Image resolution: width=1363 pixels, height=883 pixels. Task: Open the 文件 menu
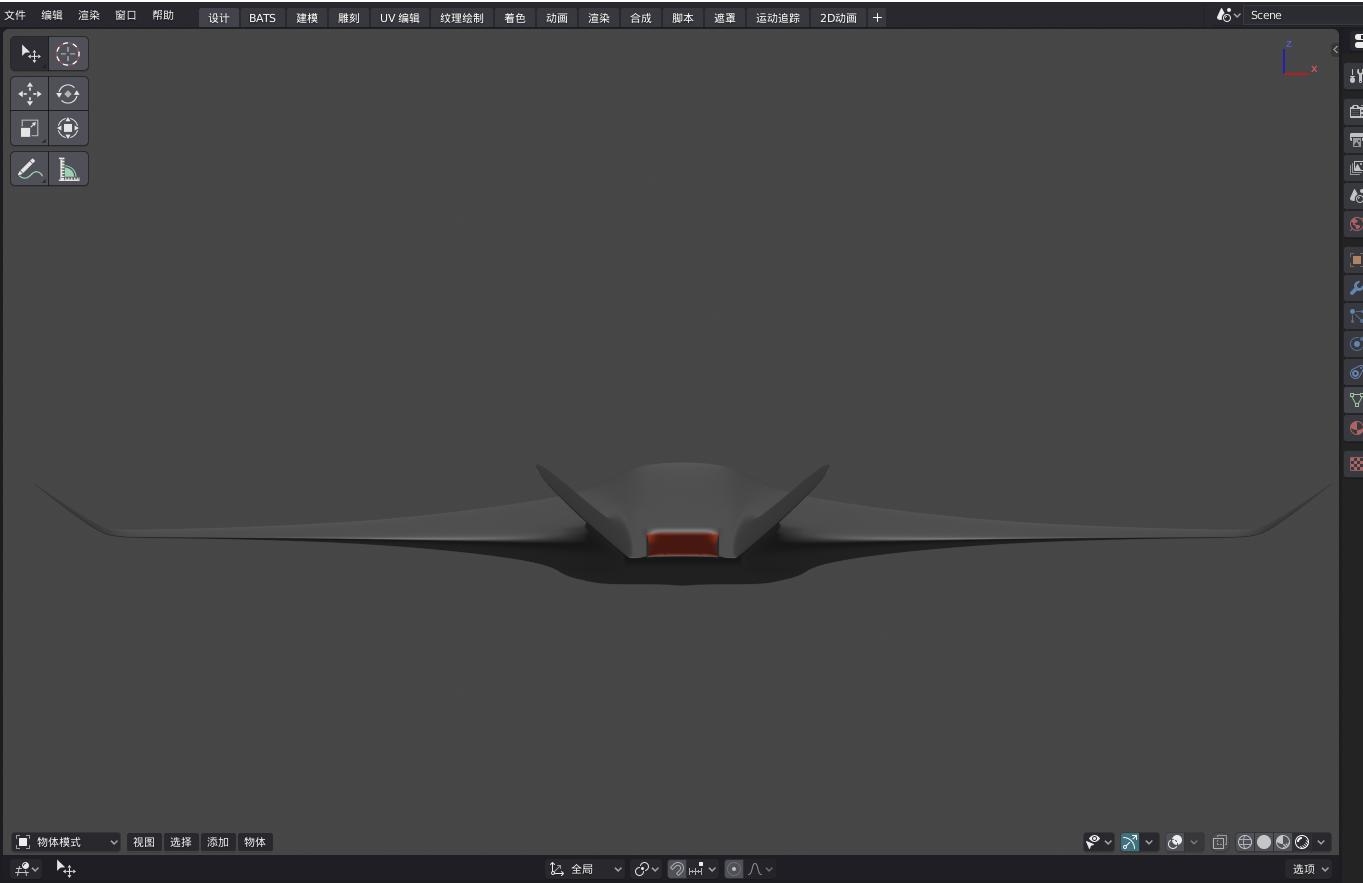(15, 15)
